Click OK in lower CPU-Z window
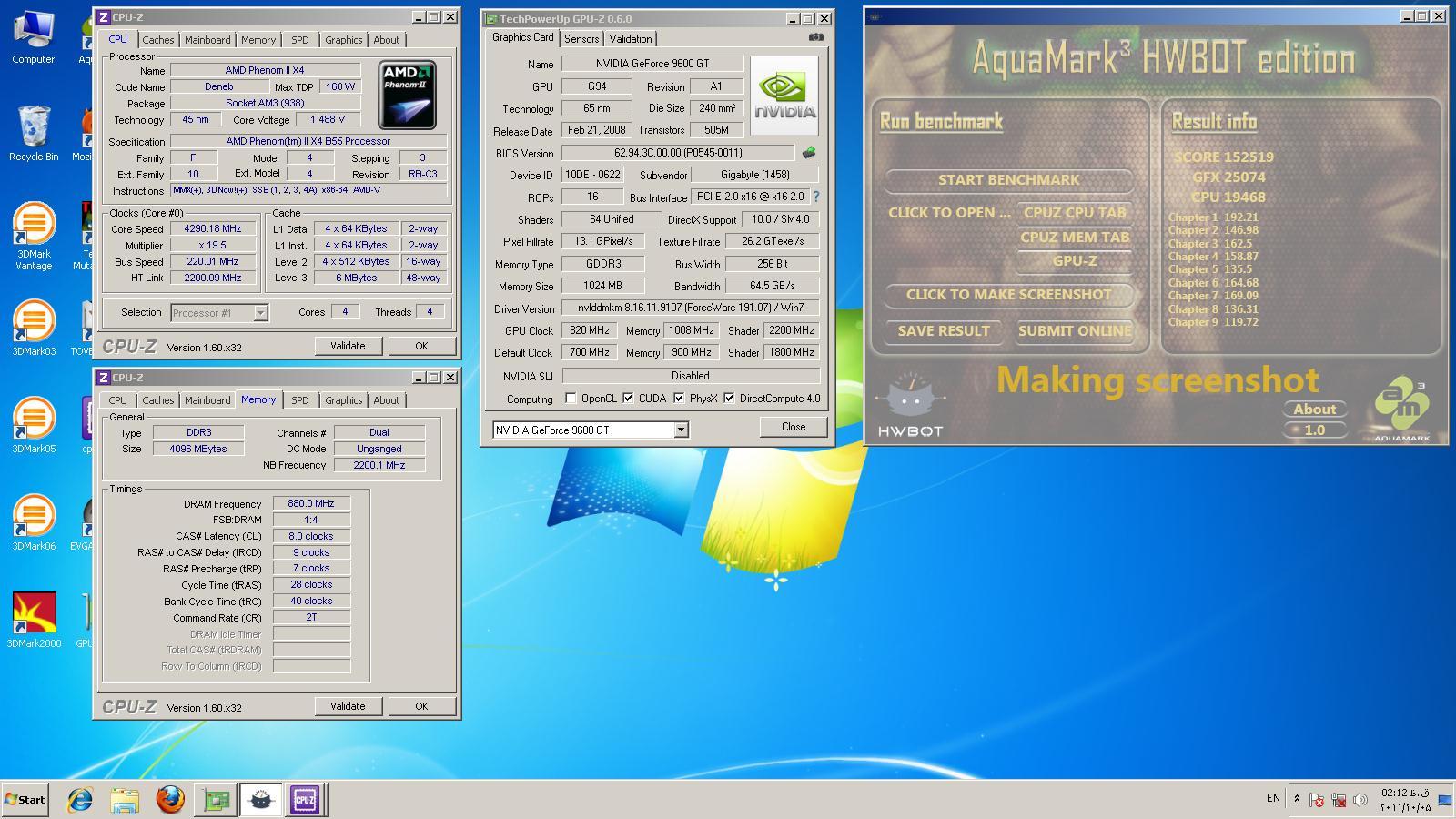 point(421,706)
